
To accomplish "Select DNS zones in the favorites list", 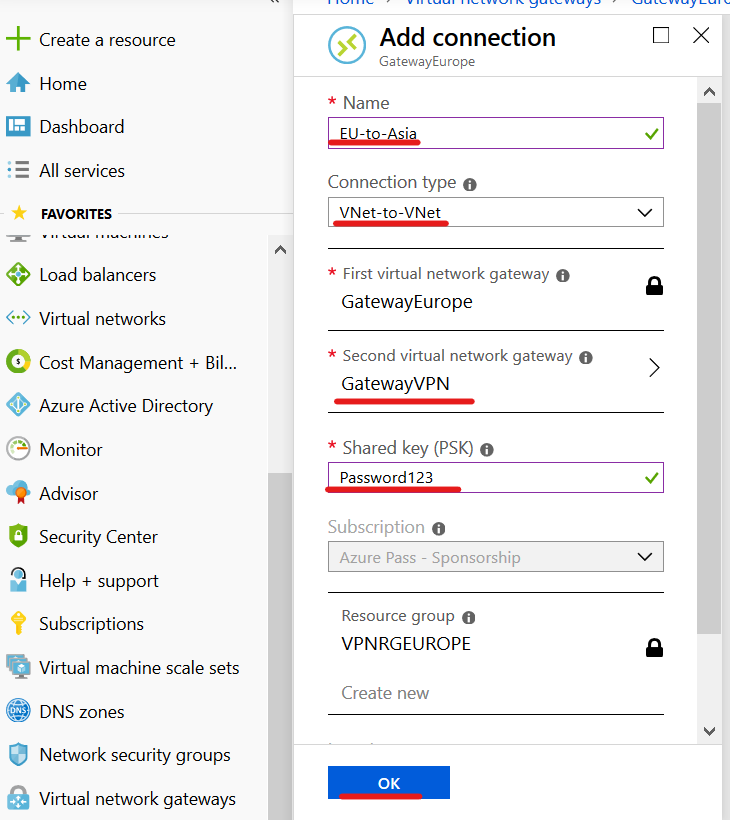I will [82, 712].
